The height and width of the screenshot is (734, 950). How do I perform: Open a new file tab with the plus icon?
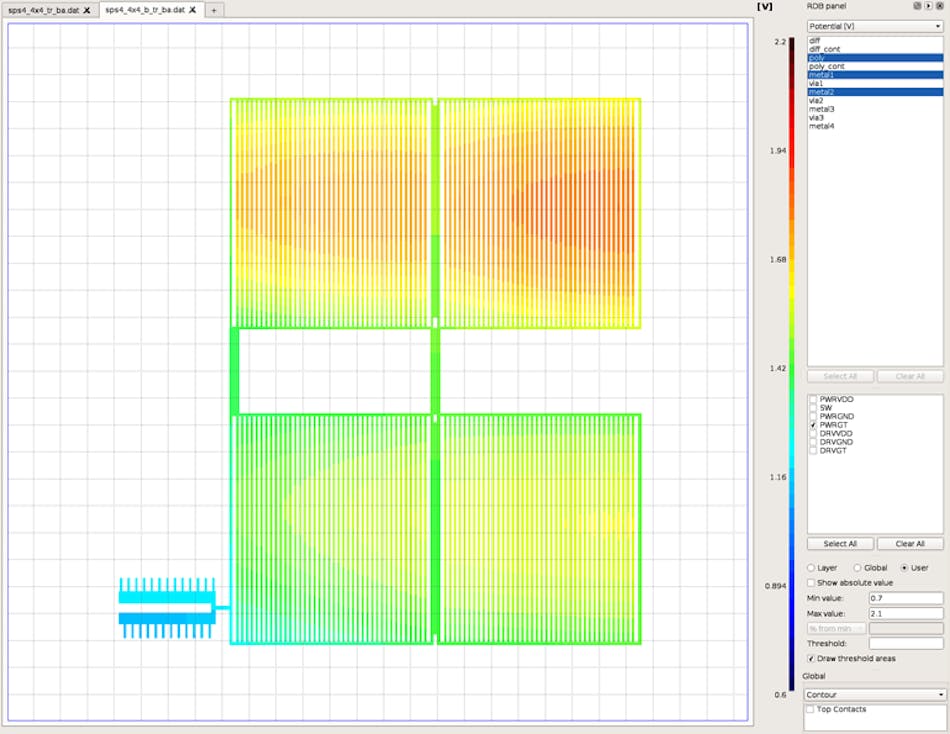pos(213,9)
